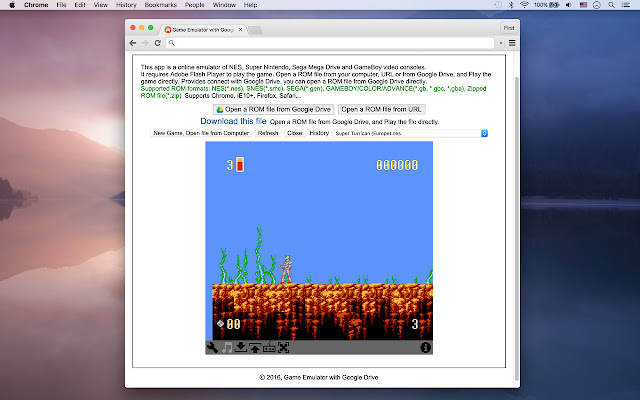
Task: Click Open a ROM file from Google Drive
Action: (273, 109)
